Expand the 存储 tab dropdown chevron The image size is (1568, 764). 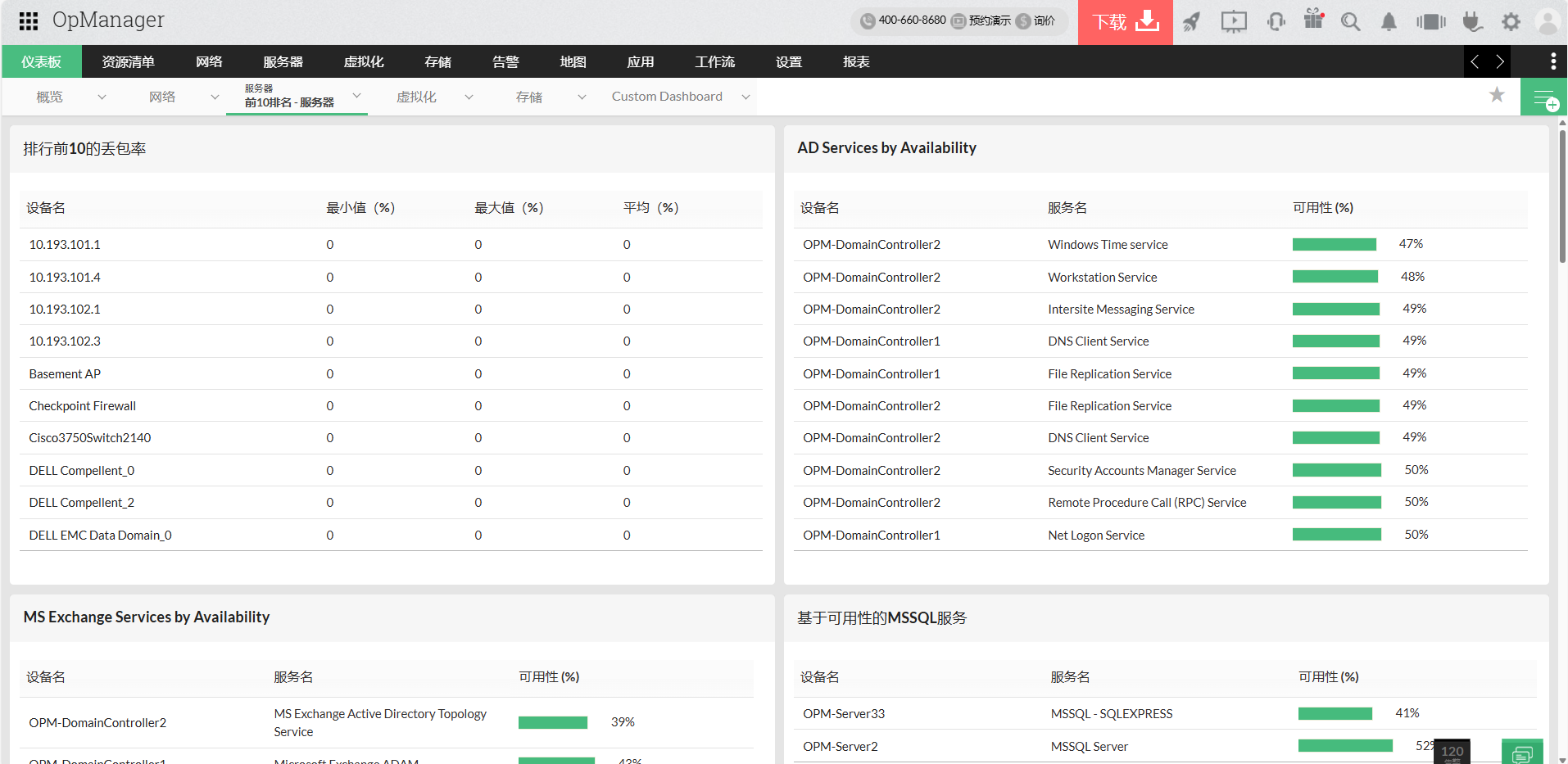(x=582, y=97)
